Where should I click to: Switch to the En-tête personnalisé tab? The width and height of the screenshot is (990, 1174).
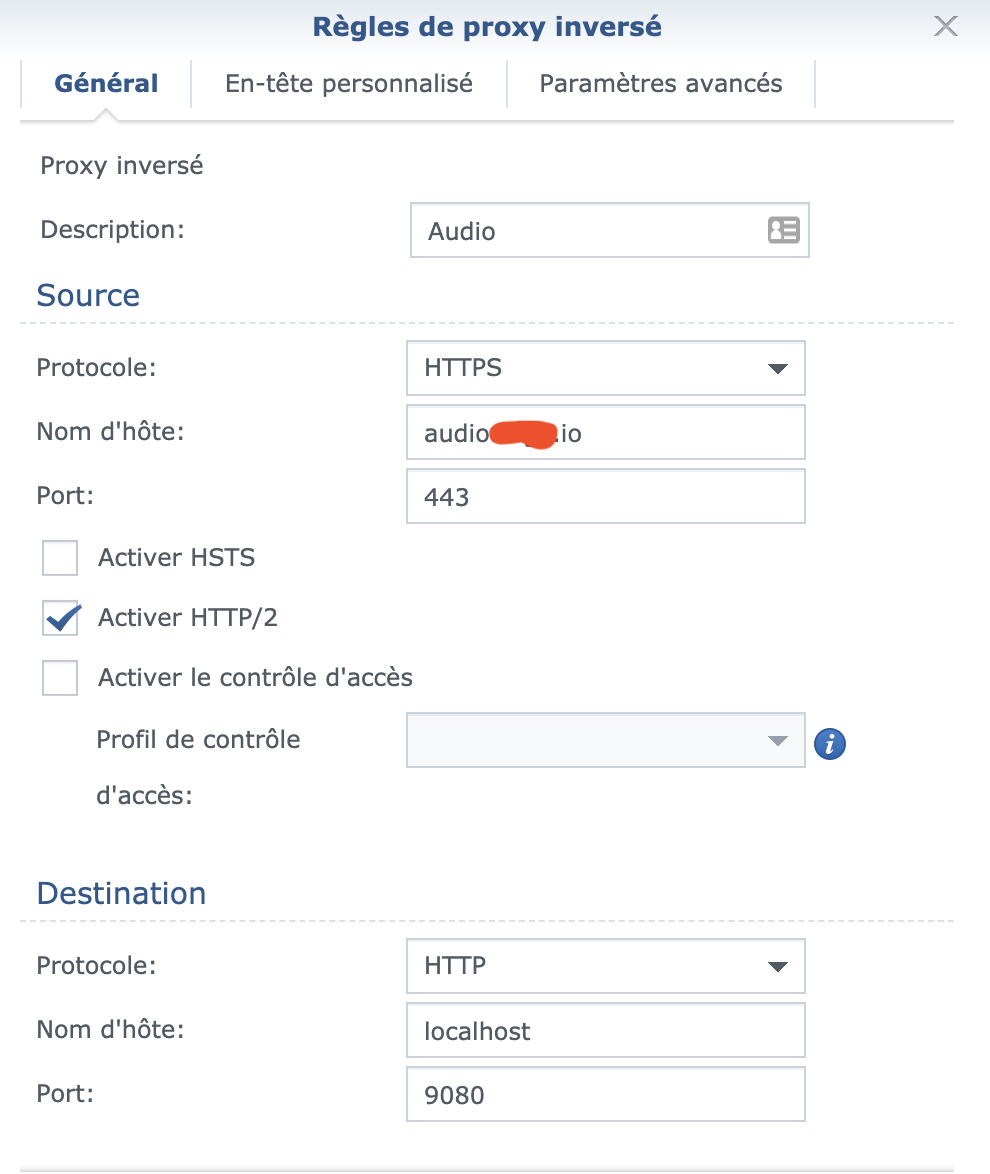349,83
